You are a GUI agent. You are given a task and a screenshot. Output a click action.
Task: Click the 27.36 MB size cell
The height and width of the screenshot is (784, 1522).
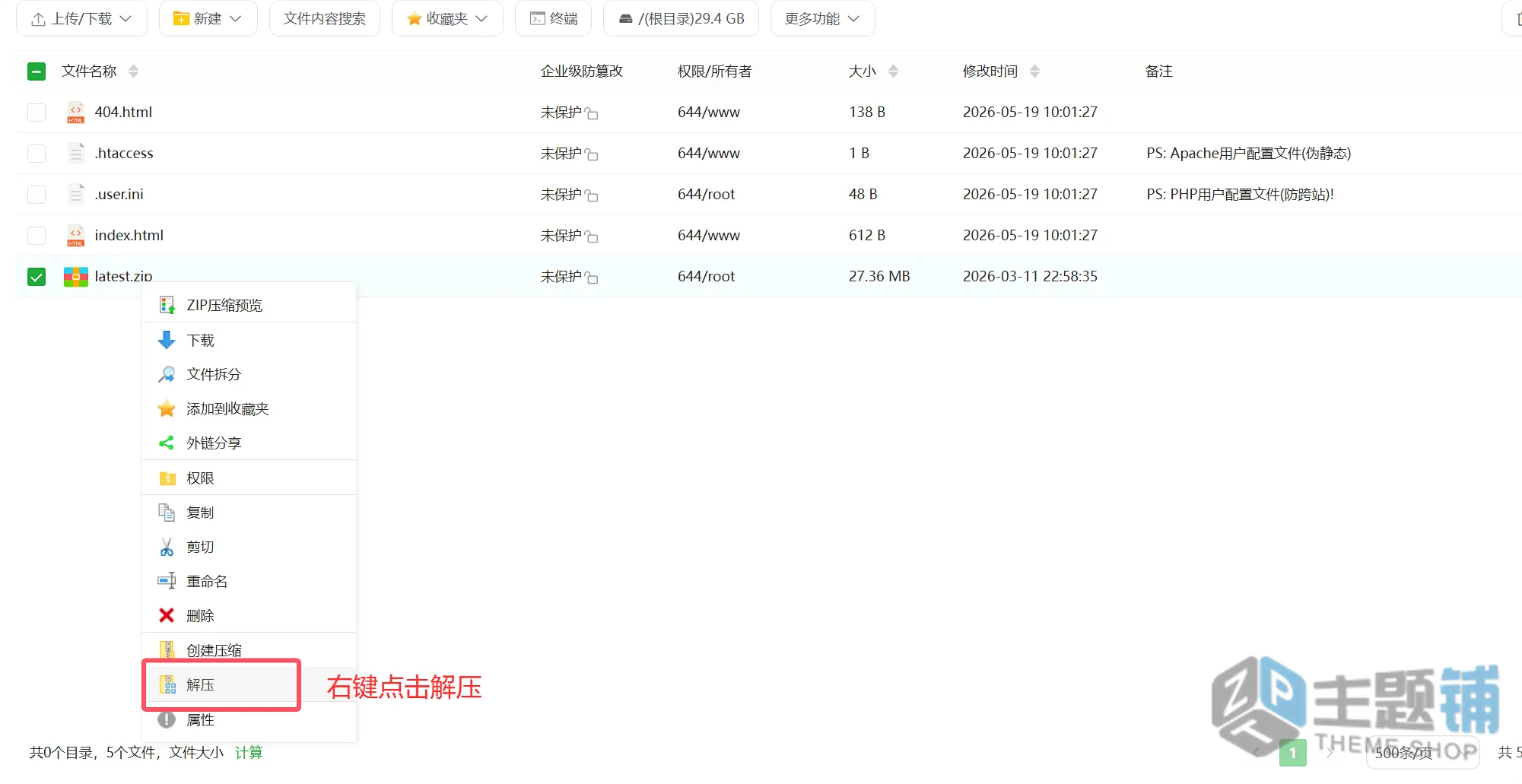(879, 276)
